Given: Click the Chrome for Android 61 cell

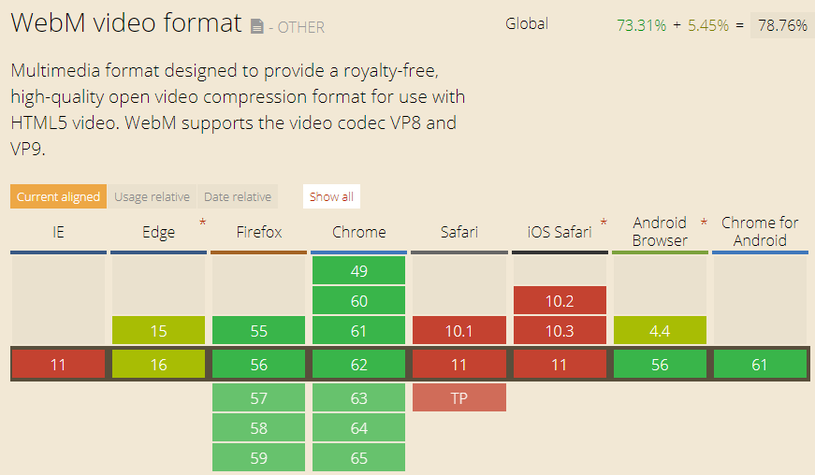Looking at the screenshot, I should click(x=759, y=365).
